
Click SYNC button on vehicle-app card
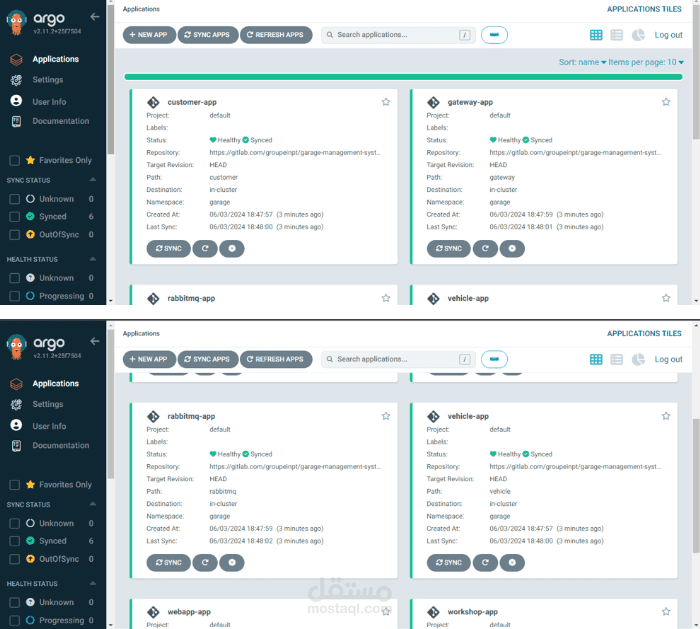click(x=449, y=562)
